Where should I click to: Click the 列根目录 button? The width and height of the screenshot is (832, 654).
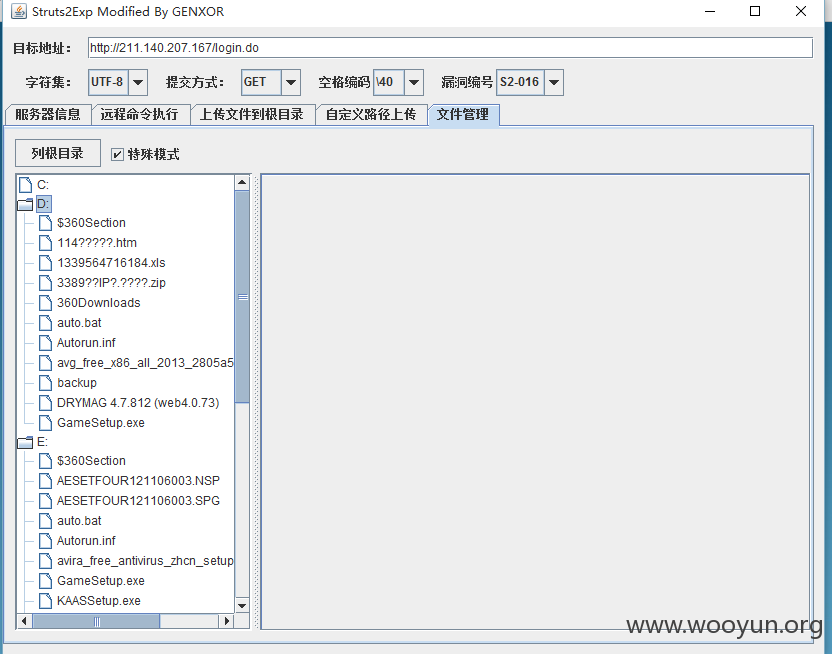[57, 154]
